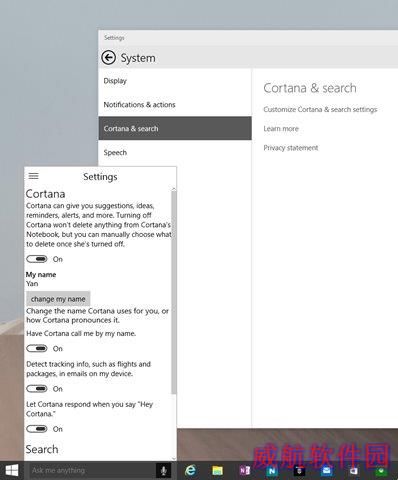Click the 'change my name' button
The width and height of the screenshot is (398, 480).
click(58, 299)
